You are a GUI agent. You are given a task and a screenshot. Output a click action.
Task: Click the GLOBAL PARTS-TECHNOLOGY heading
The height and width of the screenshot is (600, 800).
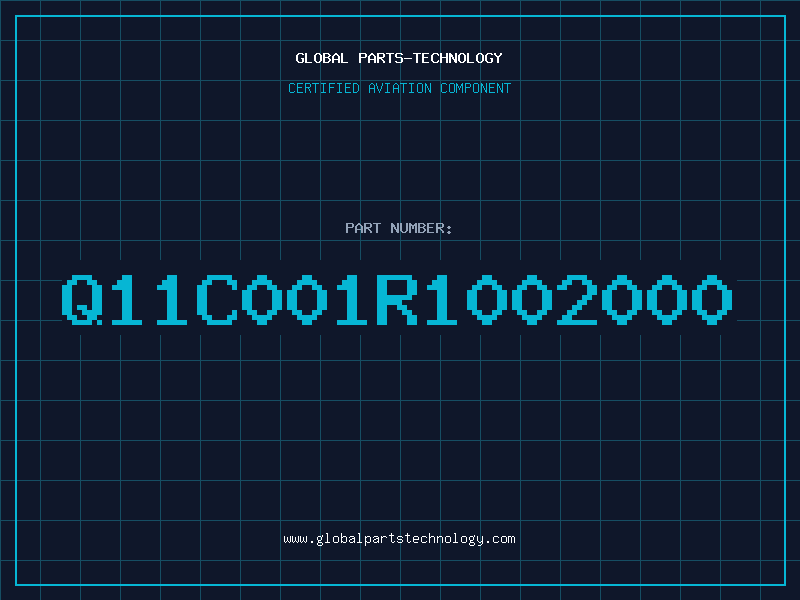click(x=399, y=58)
